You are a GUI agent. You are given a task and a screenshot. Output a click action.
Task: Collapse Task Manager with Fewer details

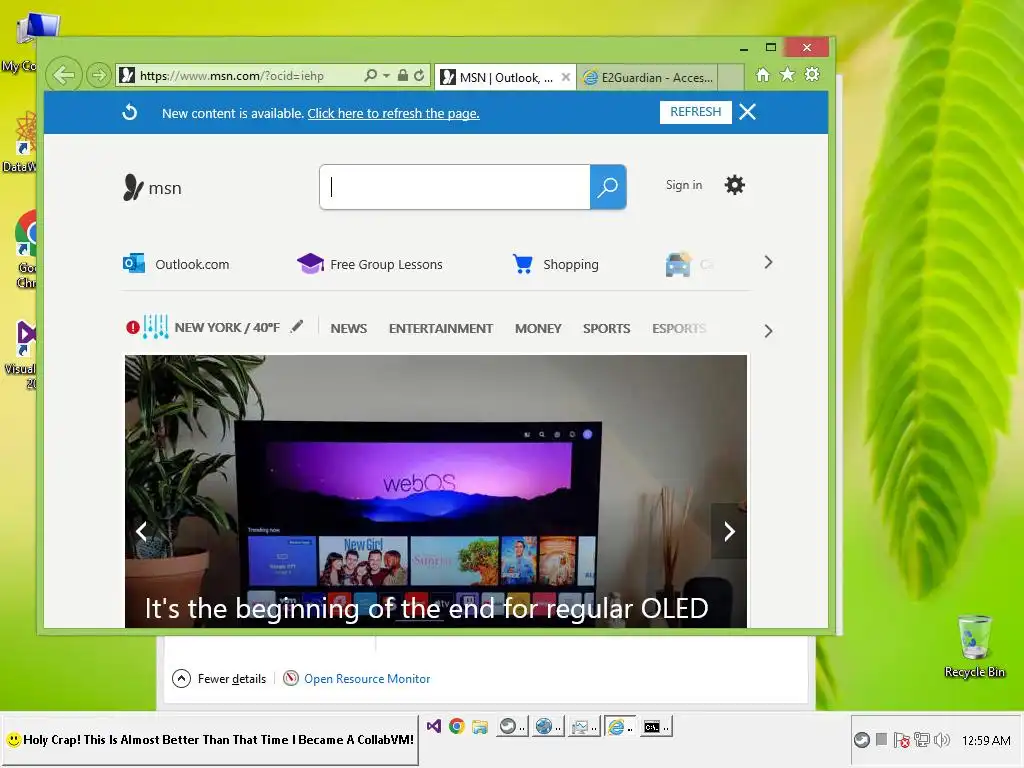(219, 679)
